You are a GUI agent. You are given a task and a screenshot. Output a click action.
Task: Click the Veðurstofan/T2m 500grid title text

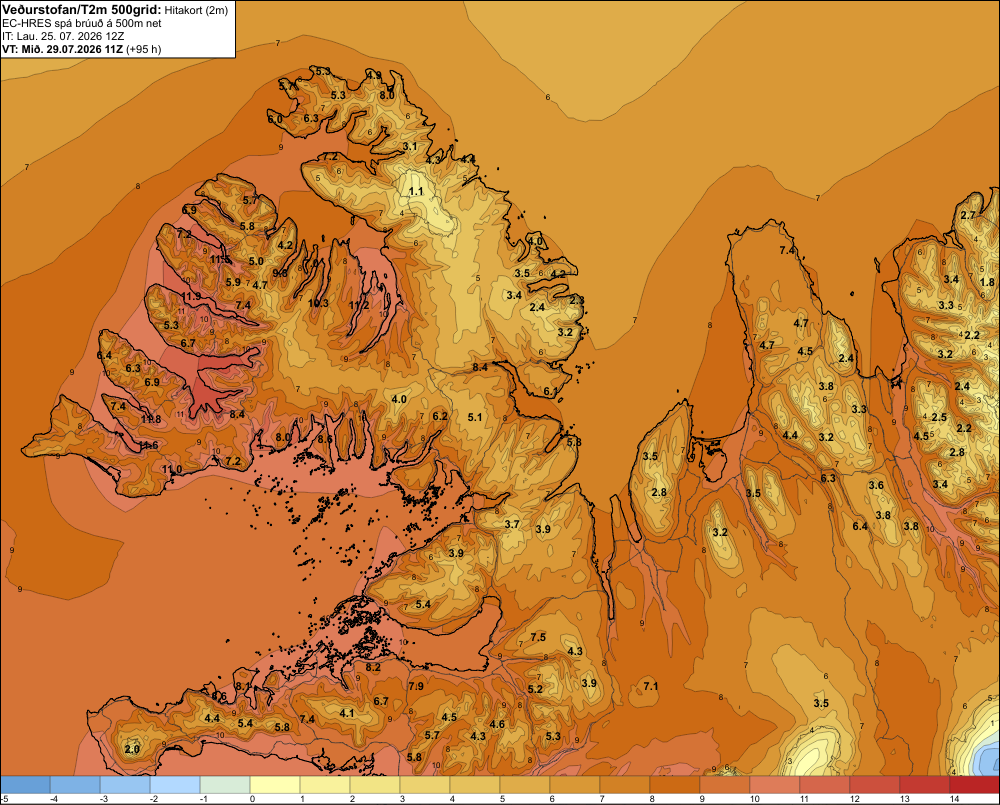click(x=82, y=9)
